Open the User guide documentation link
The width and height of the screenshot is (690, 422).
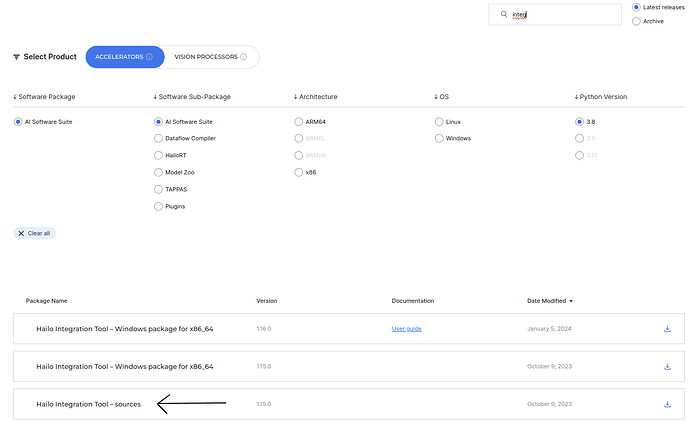point(406,329)
